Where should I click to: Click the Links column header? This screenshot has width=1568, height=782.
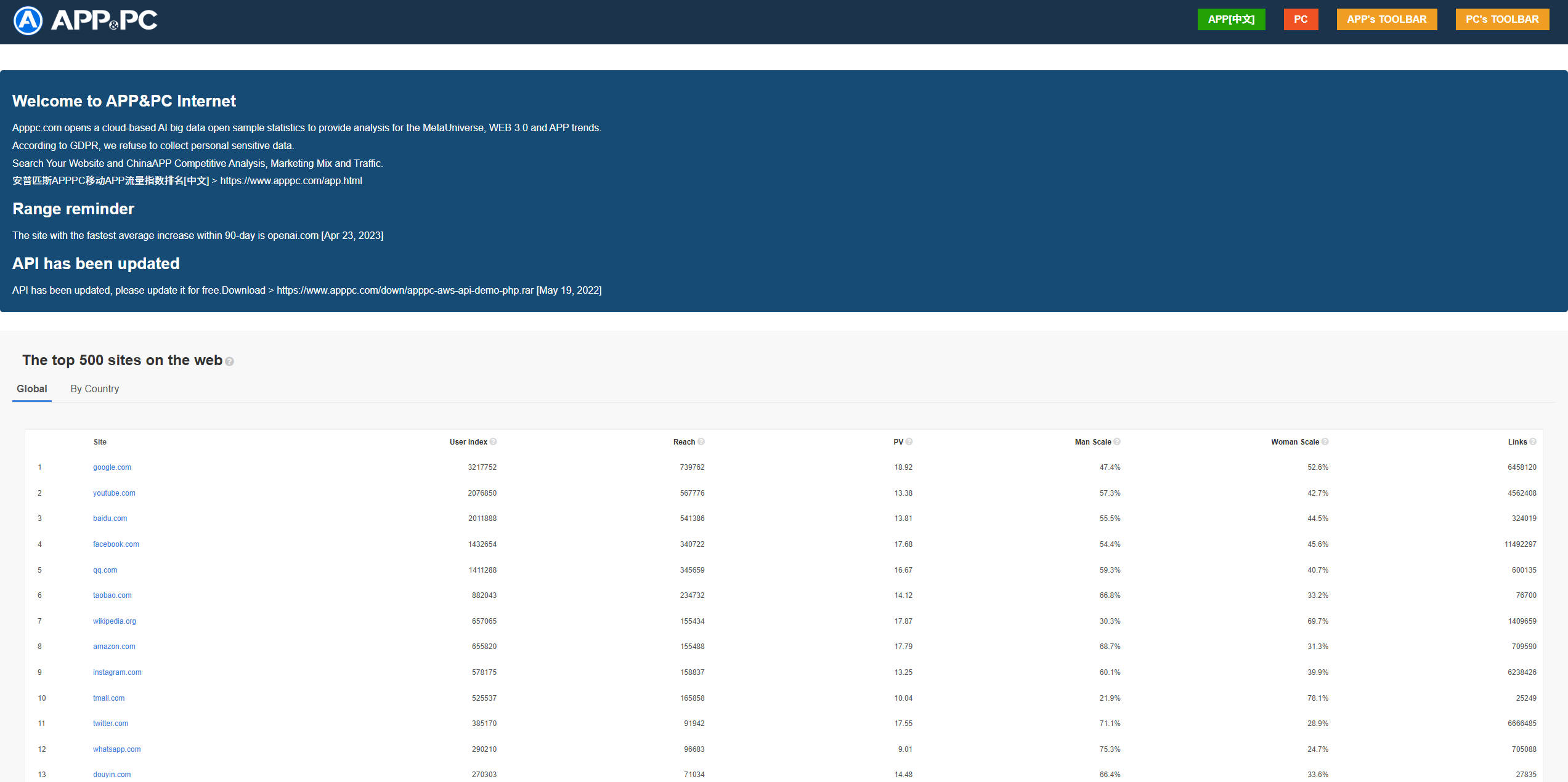point(1517,442)
